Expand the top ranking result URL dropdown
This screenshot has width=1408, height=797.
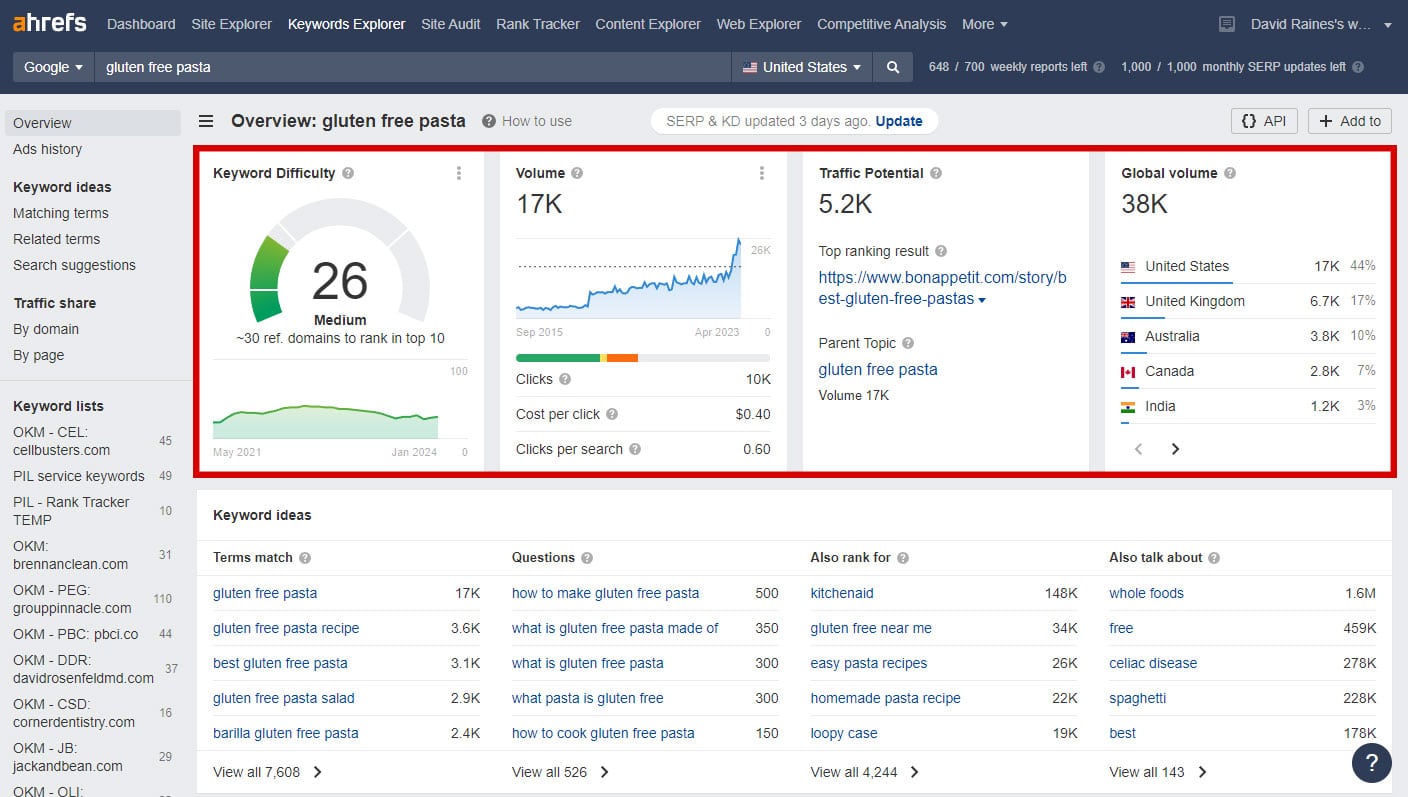(982, 300)
